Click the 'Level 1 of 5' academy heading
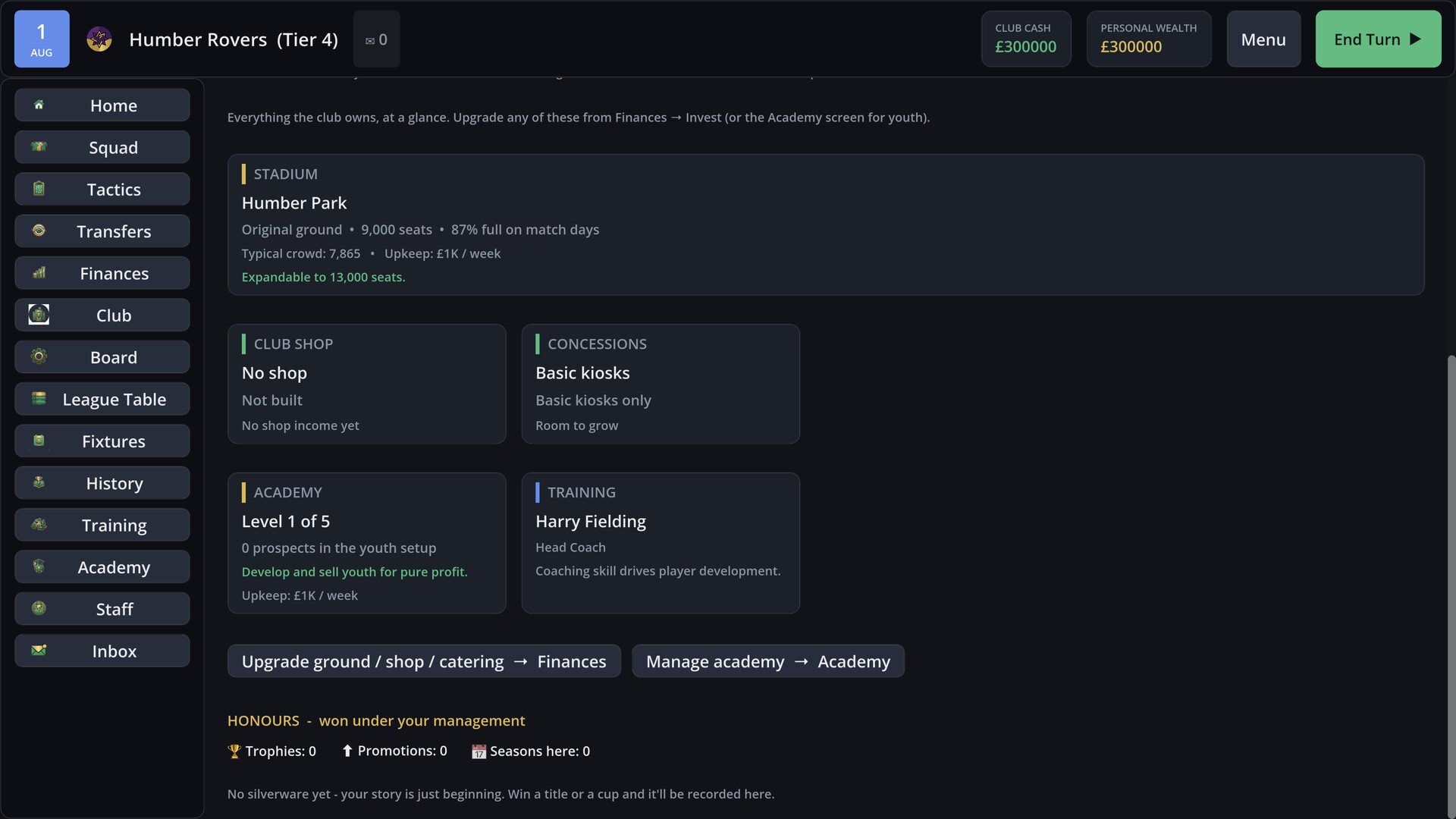1456x819 pixels. click(286, 522)
